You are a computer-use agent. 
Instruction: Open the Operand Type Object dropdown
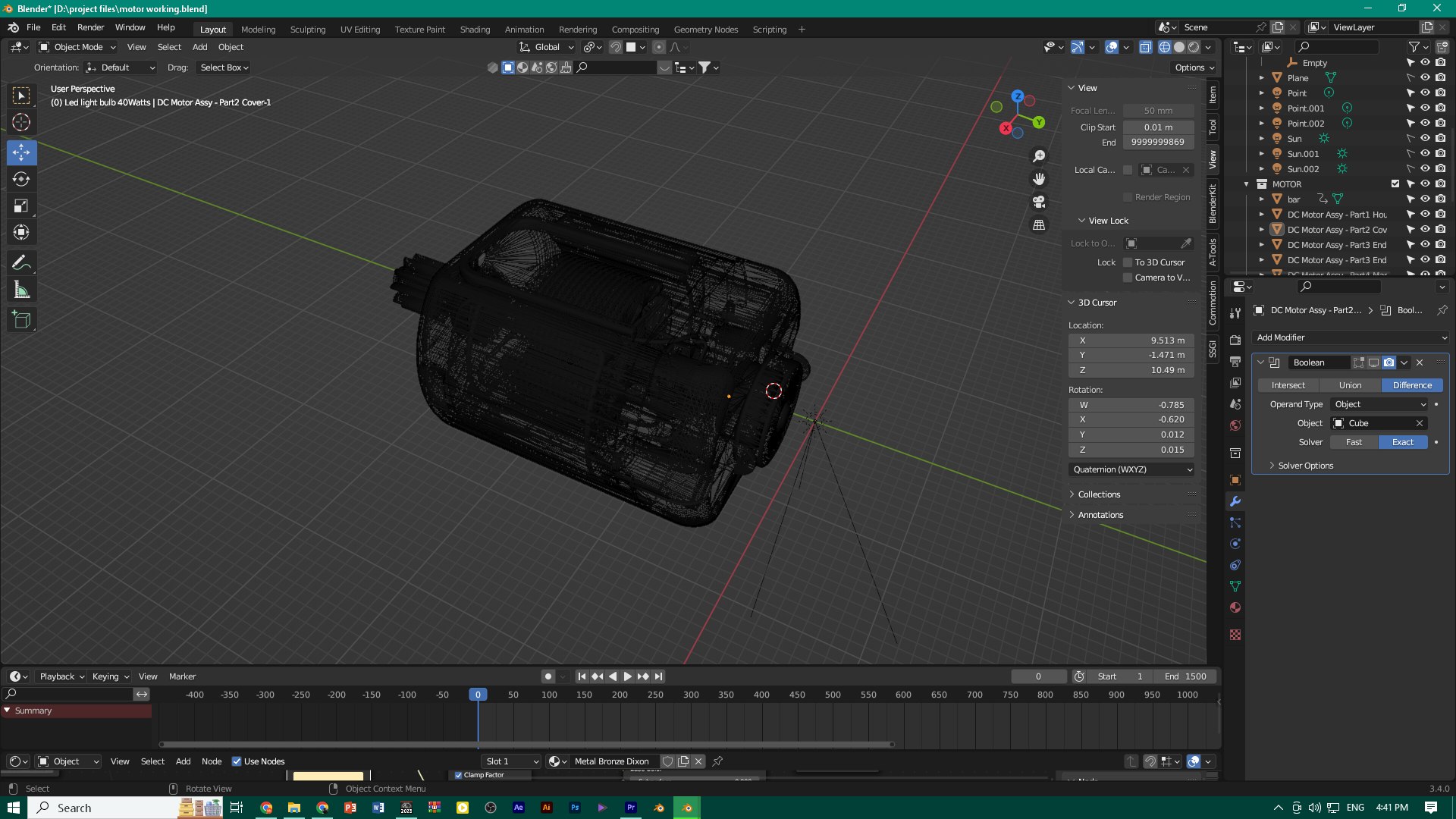(x=1380, y=404)
